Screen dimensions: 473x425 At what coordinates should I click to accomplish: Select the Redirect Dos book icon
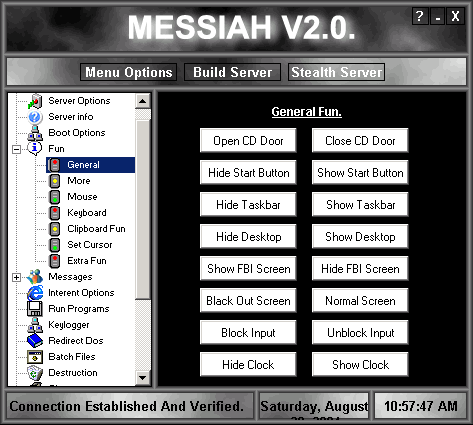click(35, 341)
